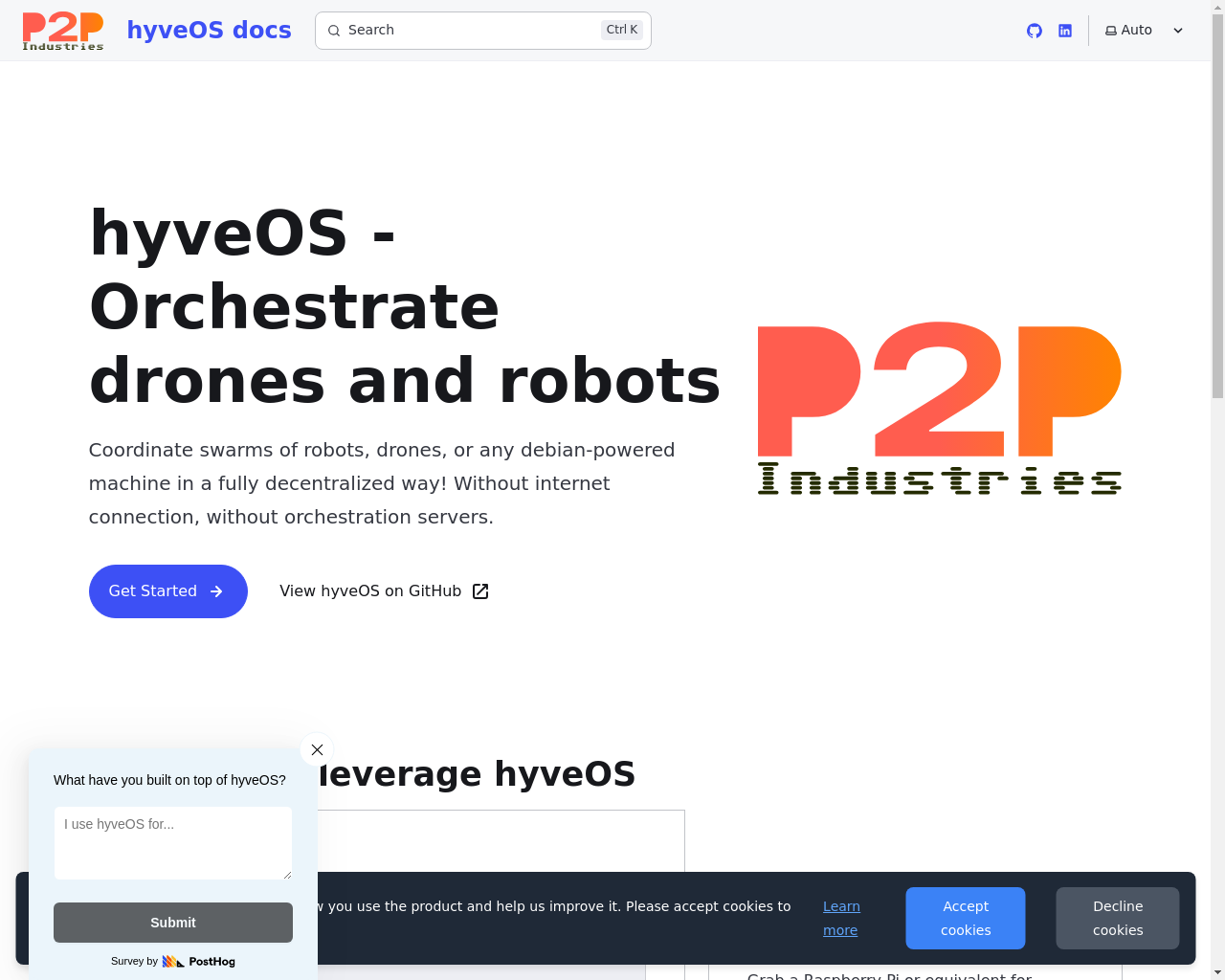Decline cookies in the banner
Image resolution: width=1225 pixels, height=980 pixels.
tap(1118, 918)
